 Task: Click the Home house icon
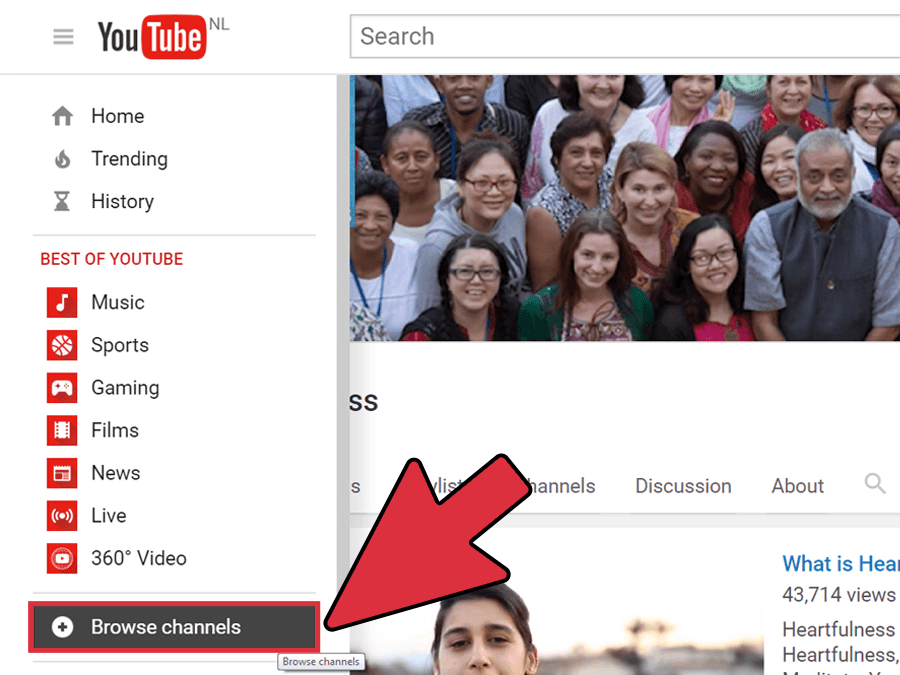(63, 116)
